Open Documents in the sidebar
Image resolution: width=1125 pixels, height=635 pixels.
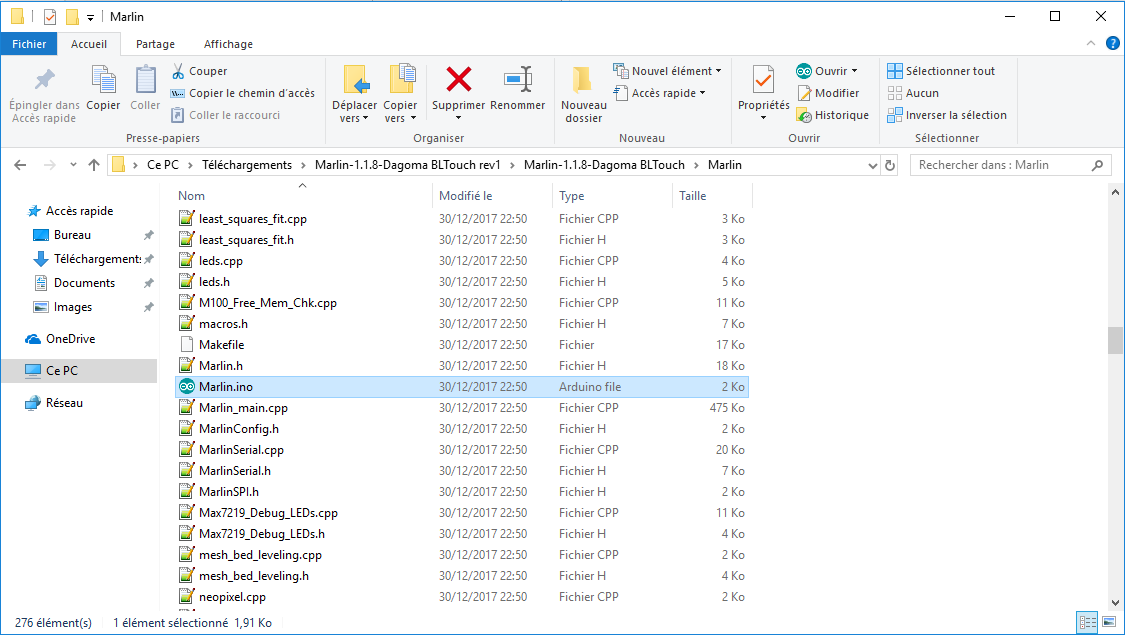(x=84, y=283)
